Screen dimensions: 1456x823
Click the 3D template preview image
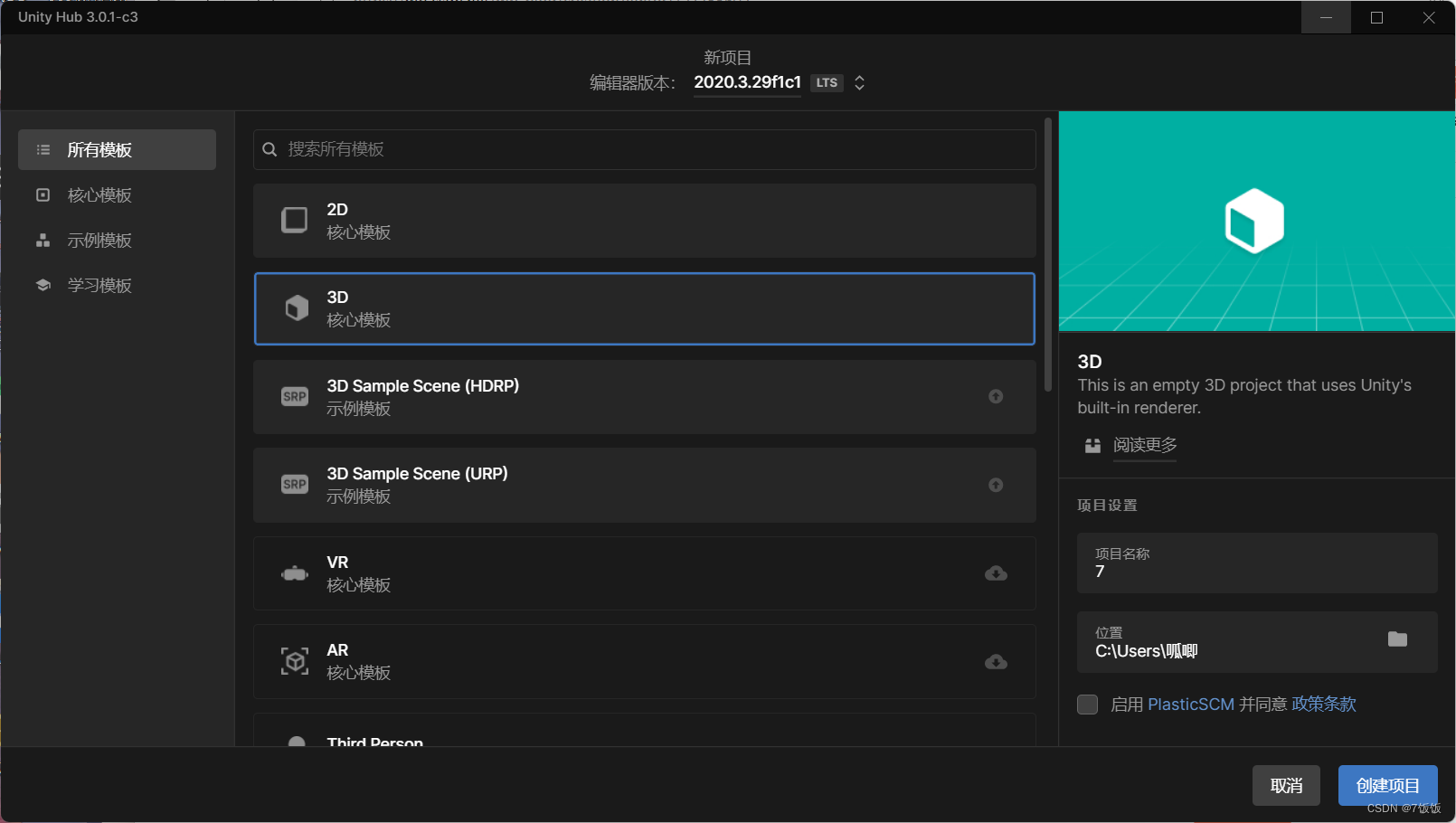click(x=1257, y=222)
